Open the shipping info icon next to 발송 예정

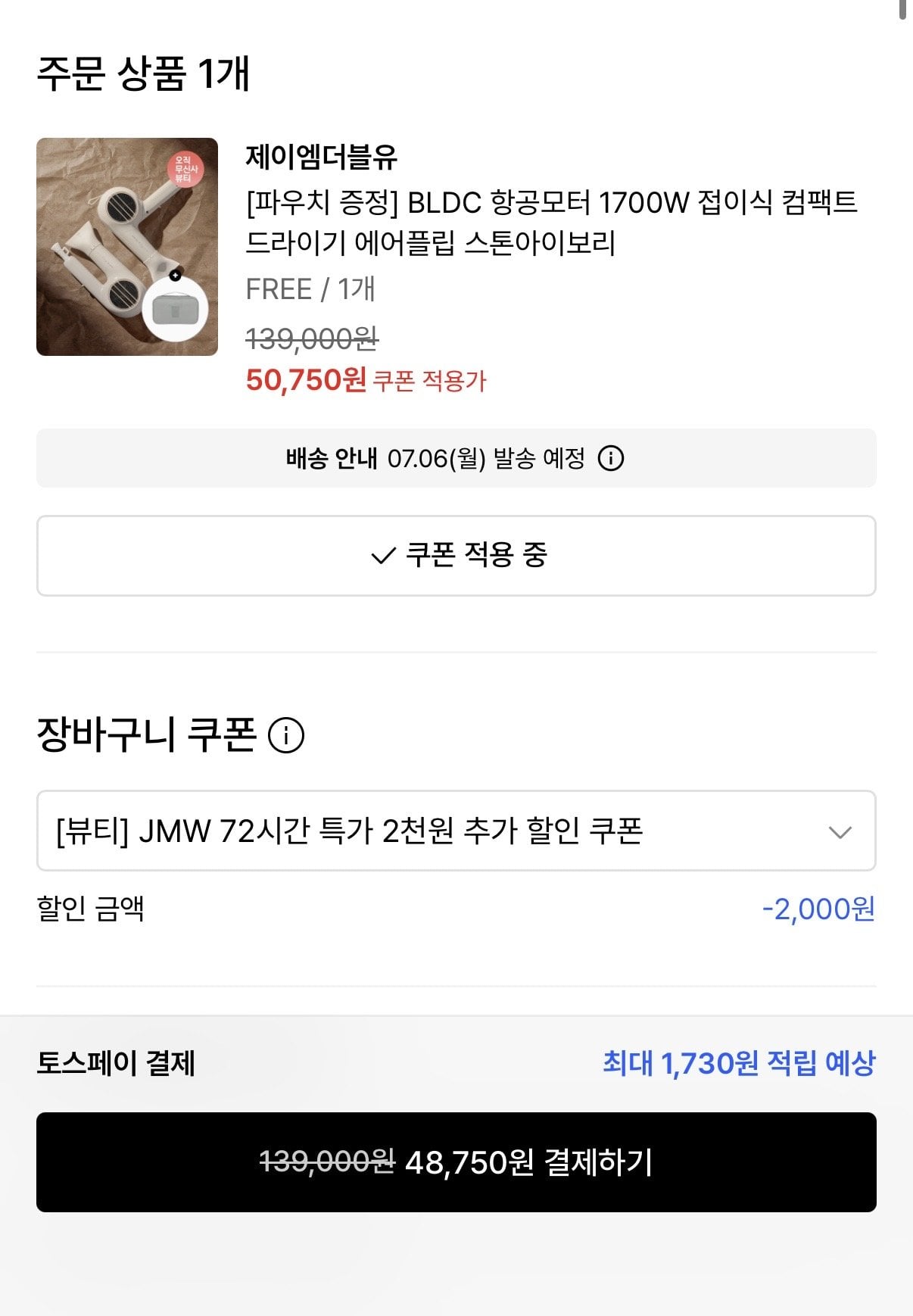[x=610, y=458]
